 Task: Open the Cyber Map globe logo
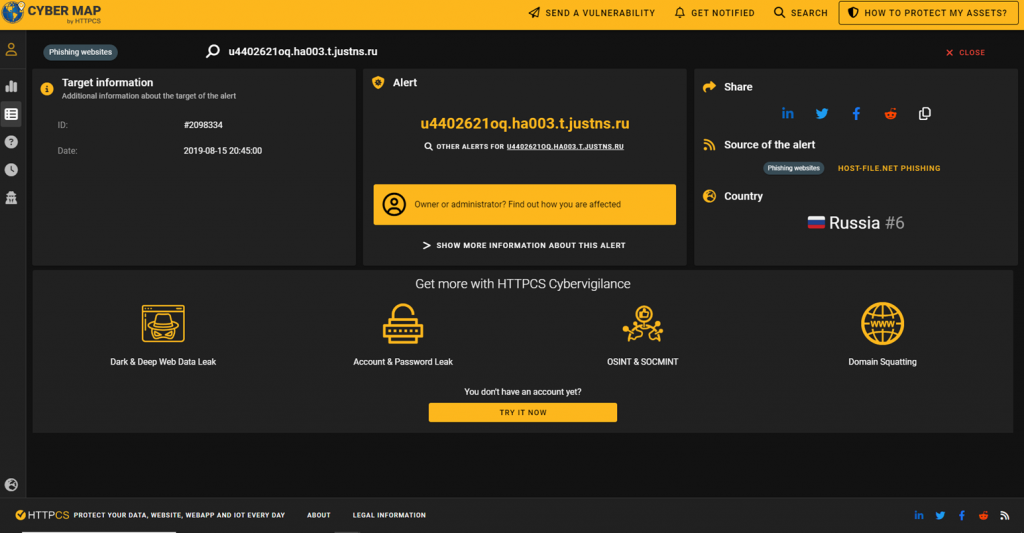coord(12,12)
